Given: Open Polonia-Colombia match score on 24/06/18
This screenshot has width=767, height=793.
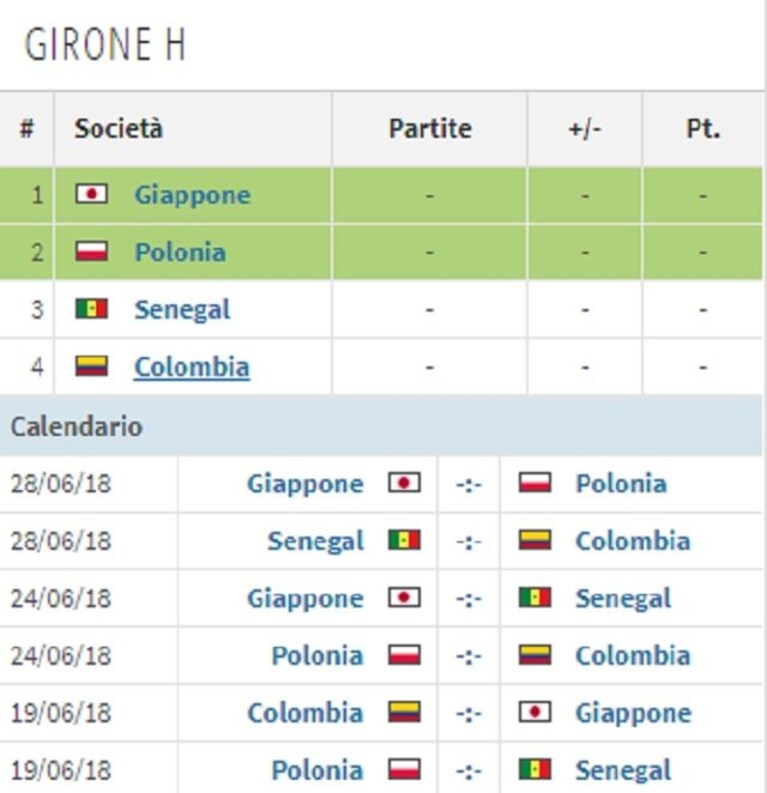Looking at the screenshot, I should point(469,656).
